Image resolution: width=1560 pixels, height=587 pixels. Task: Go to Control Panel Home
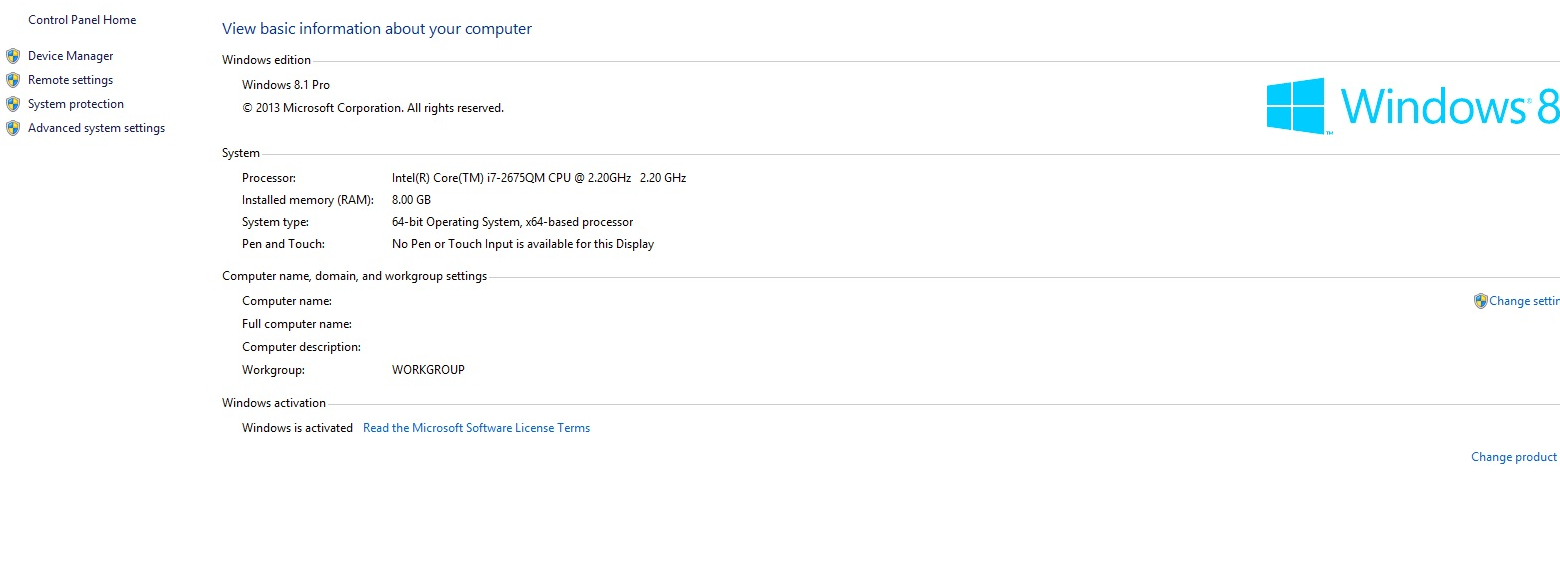coord(82,20)
